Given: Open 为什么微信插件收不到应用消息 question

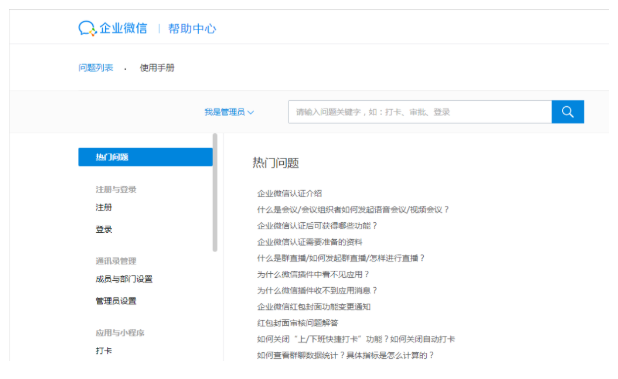Looking at the screenshot, I should click(317, 290).
